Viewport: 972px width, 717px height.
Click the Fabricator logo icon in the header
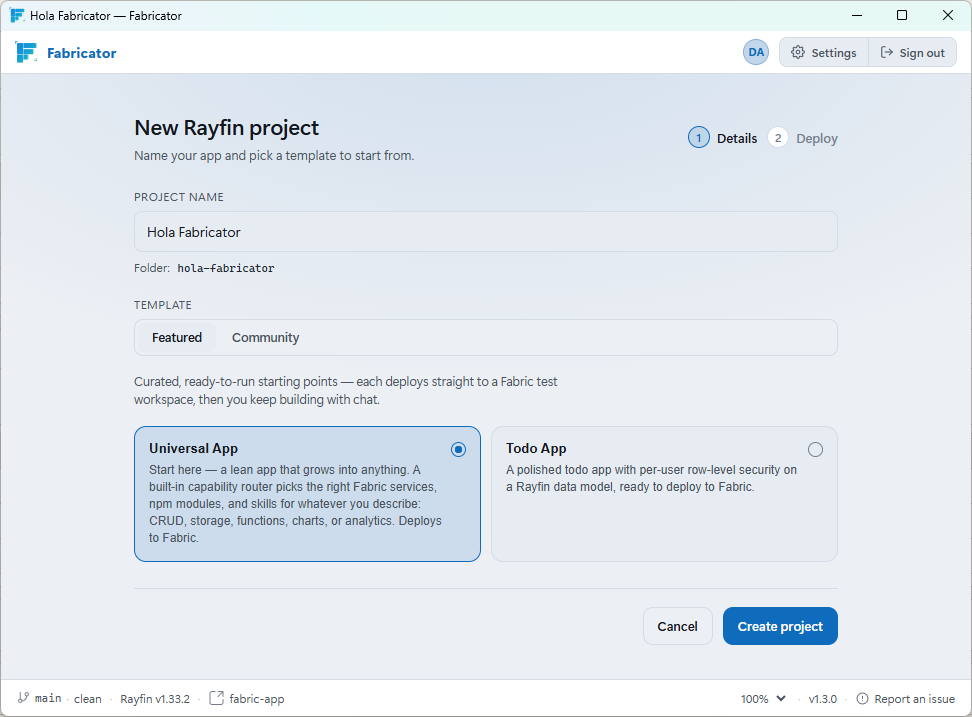(26, 53)
